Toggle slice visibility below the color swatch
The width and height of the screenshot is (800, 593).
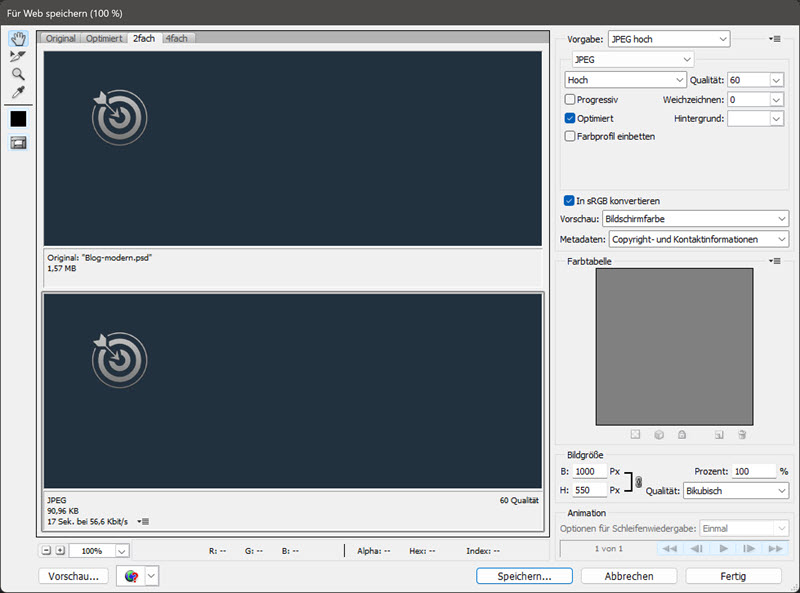17,140
